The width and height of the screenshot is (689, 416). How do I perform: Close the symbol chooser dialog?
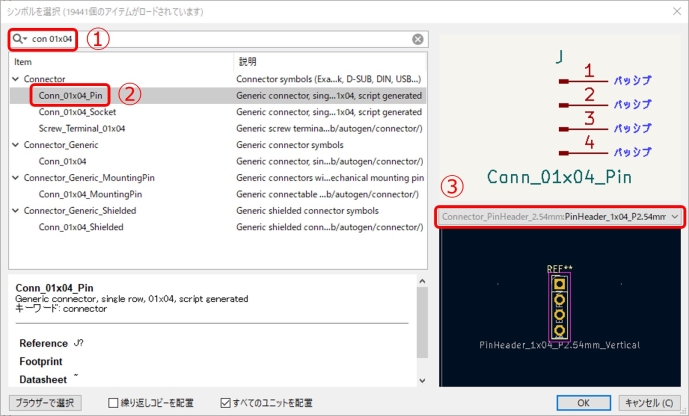(x=673, y=11)
